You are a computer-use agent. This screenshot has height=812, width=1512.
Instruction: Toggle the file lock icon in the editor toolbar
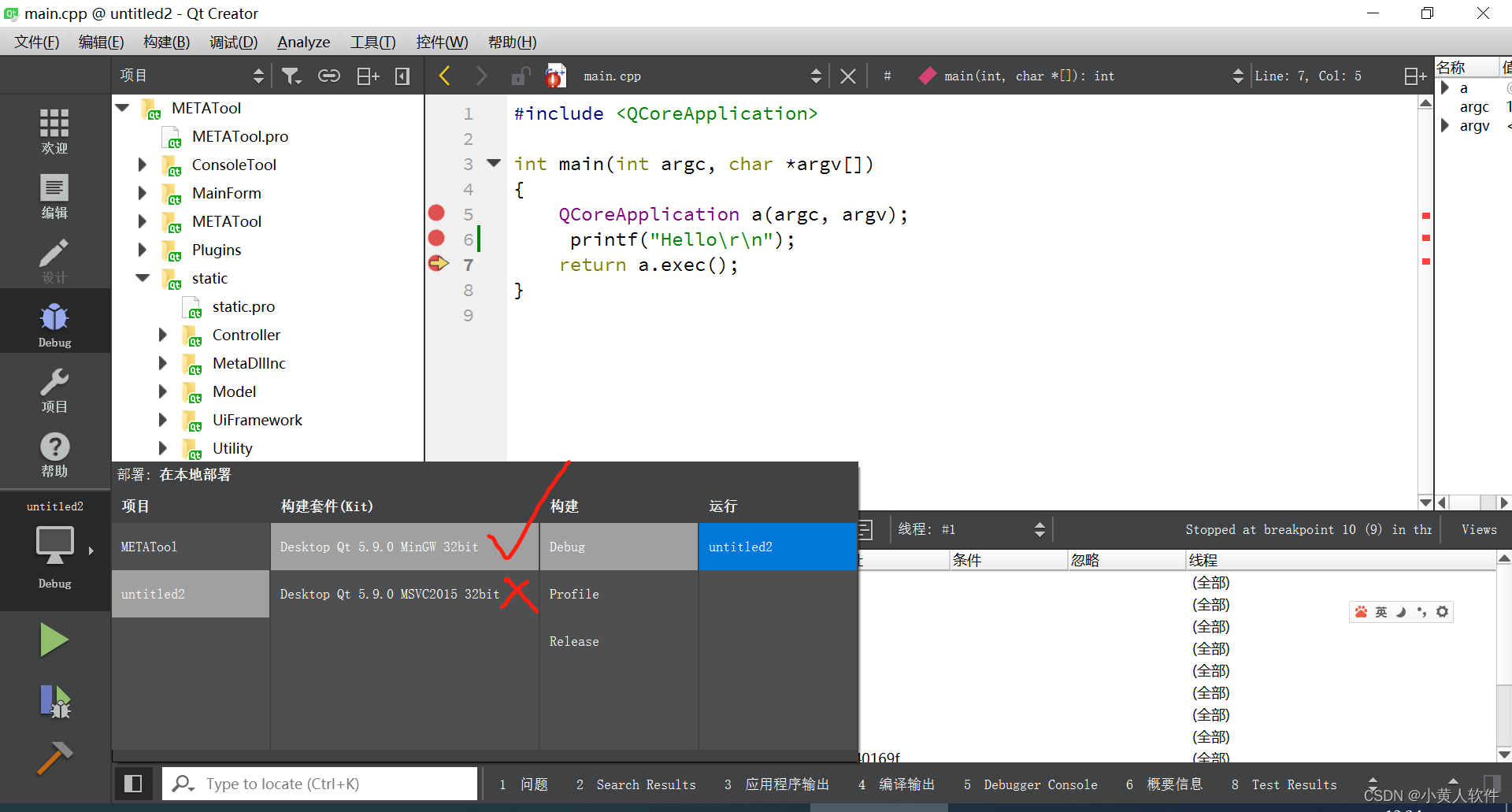519,75
